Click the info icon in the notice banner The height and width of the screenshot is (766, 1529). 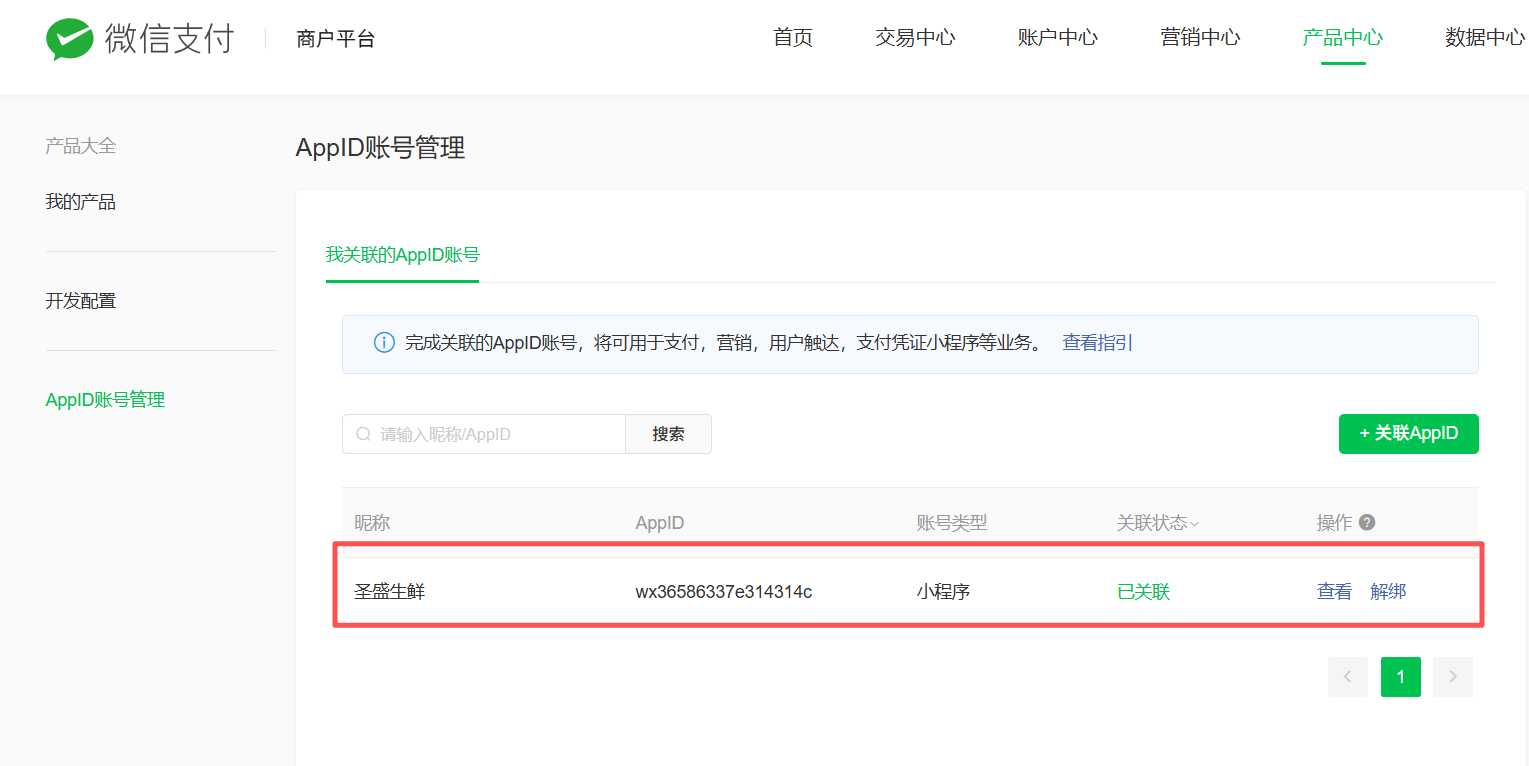pos(384,343)
